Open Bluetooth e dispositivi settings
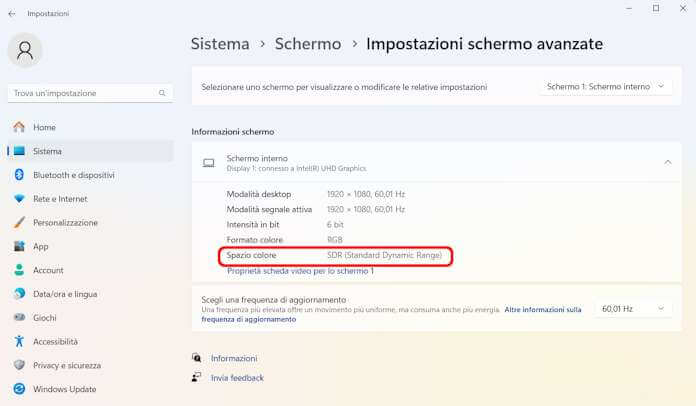 73,175
